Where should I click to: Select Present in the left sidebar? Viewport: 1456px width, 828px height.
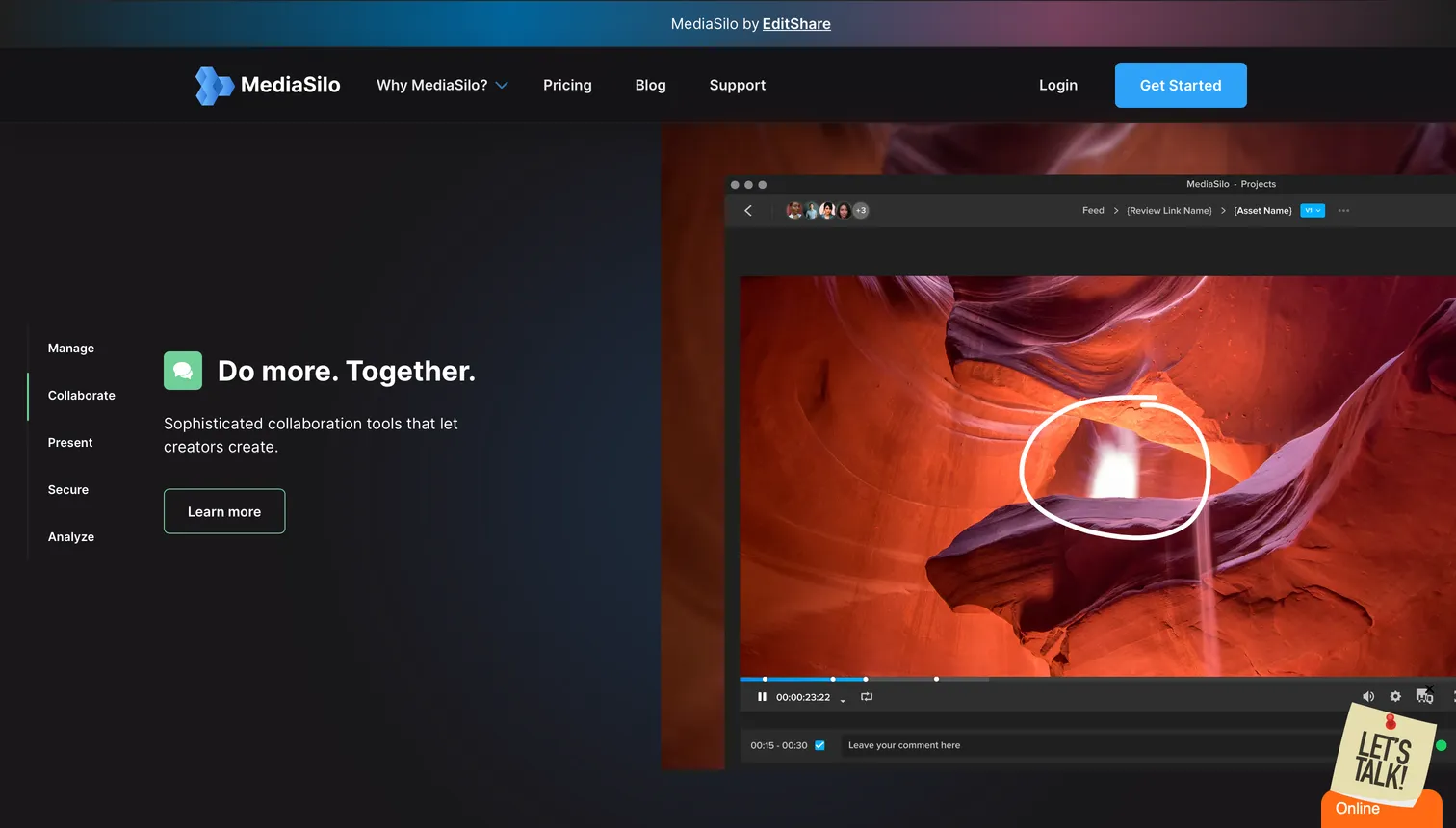(x=69, y=442)
